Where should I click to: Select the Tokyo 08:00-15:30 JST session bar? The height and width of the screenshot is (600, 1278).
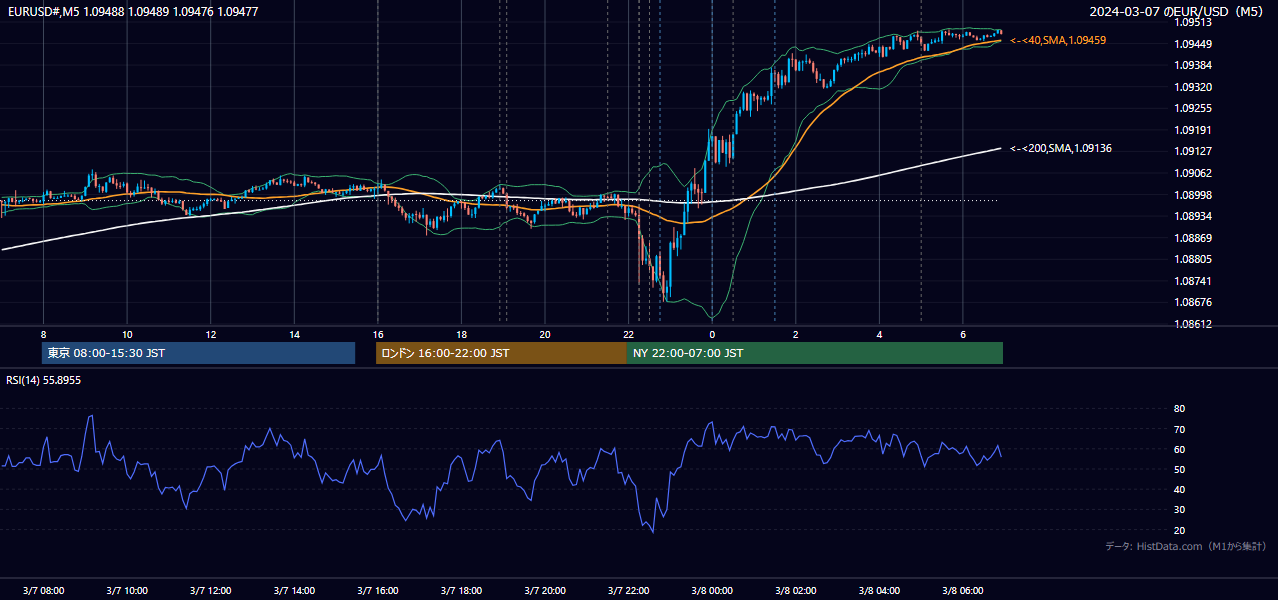[198, 353]
